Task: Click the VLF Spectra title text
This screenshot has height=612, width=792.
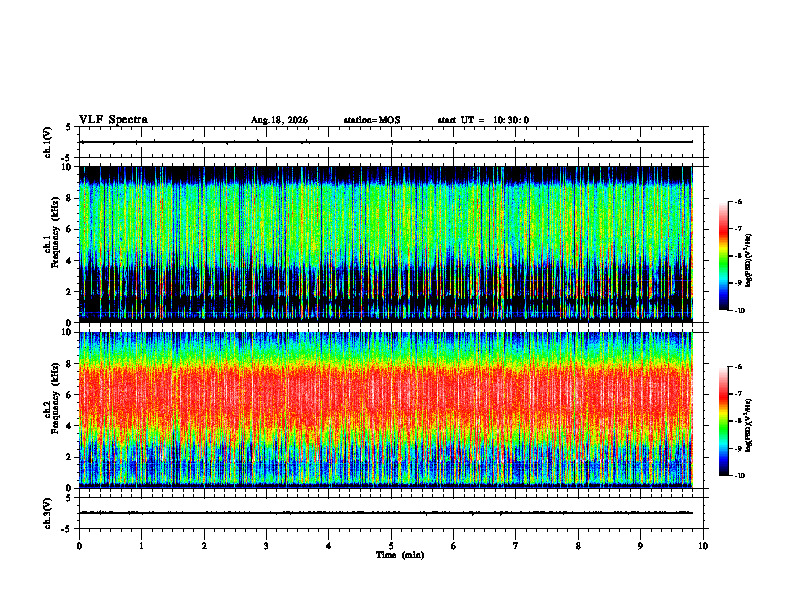Action: click(x=113, y=120)
